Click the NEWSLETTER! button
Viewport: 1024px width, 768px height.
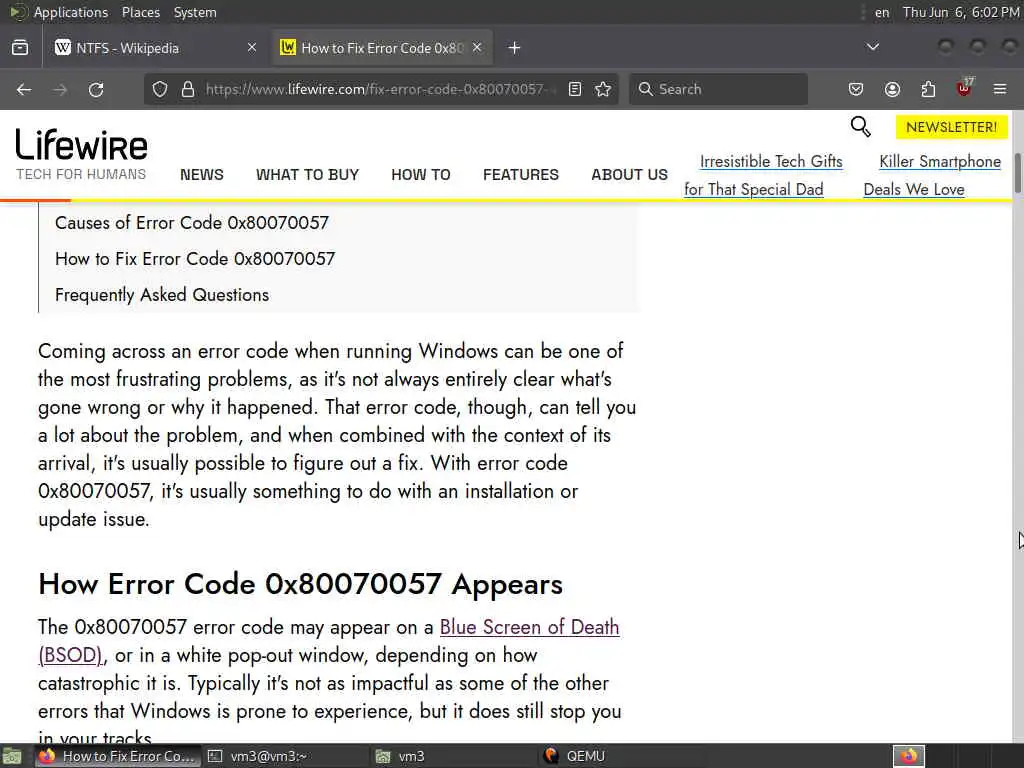[952, 127]
